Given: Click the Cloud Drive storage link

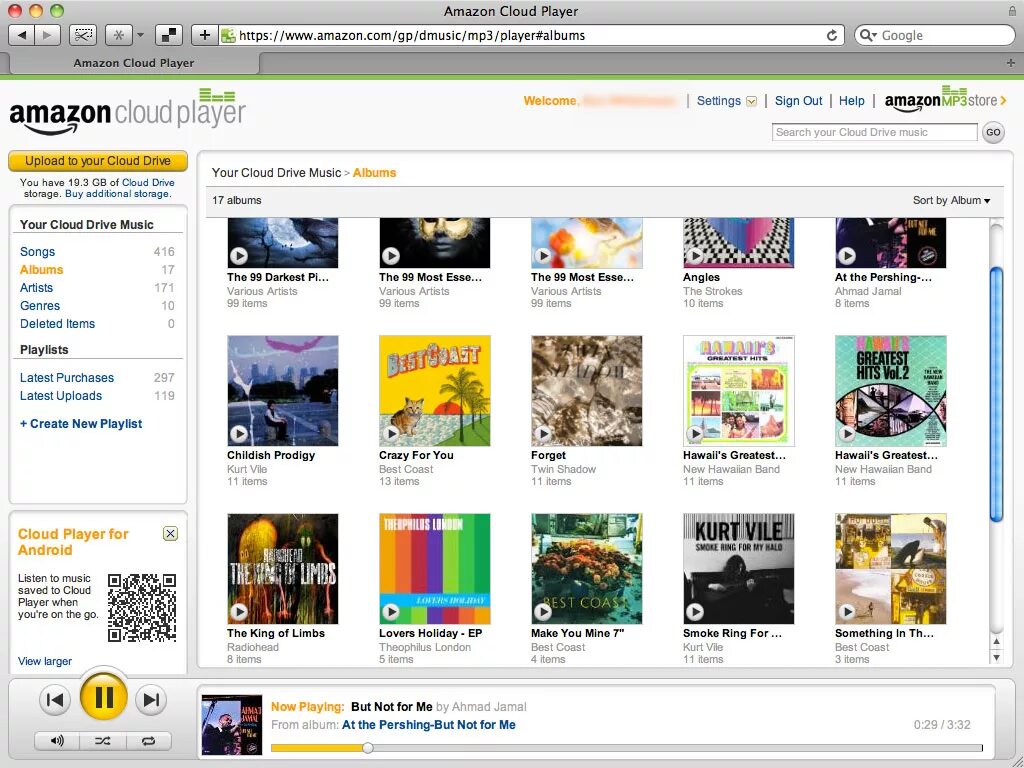Looking at the screenshot, I should (148, 182).
